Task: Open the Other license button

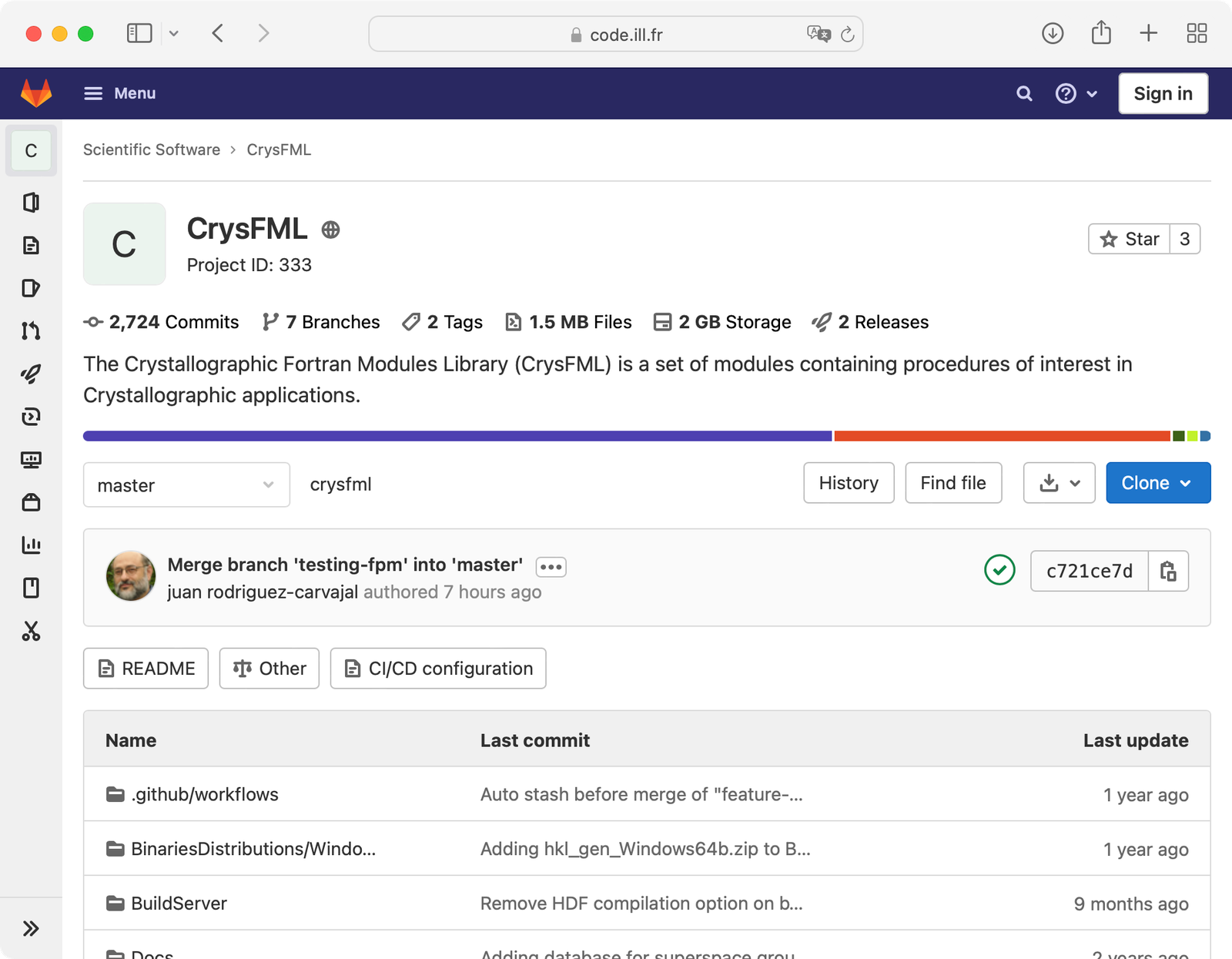Action: pos(269,669)
